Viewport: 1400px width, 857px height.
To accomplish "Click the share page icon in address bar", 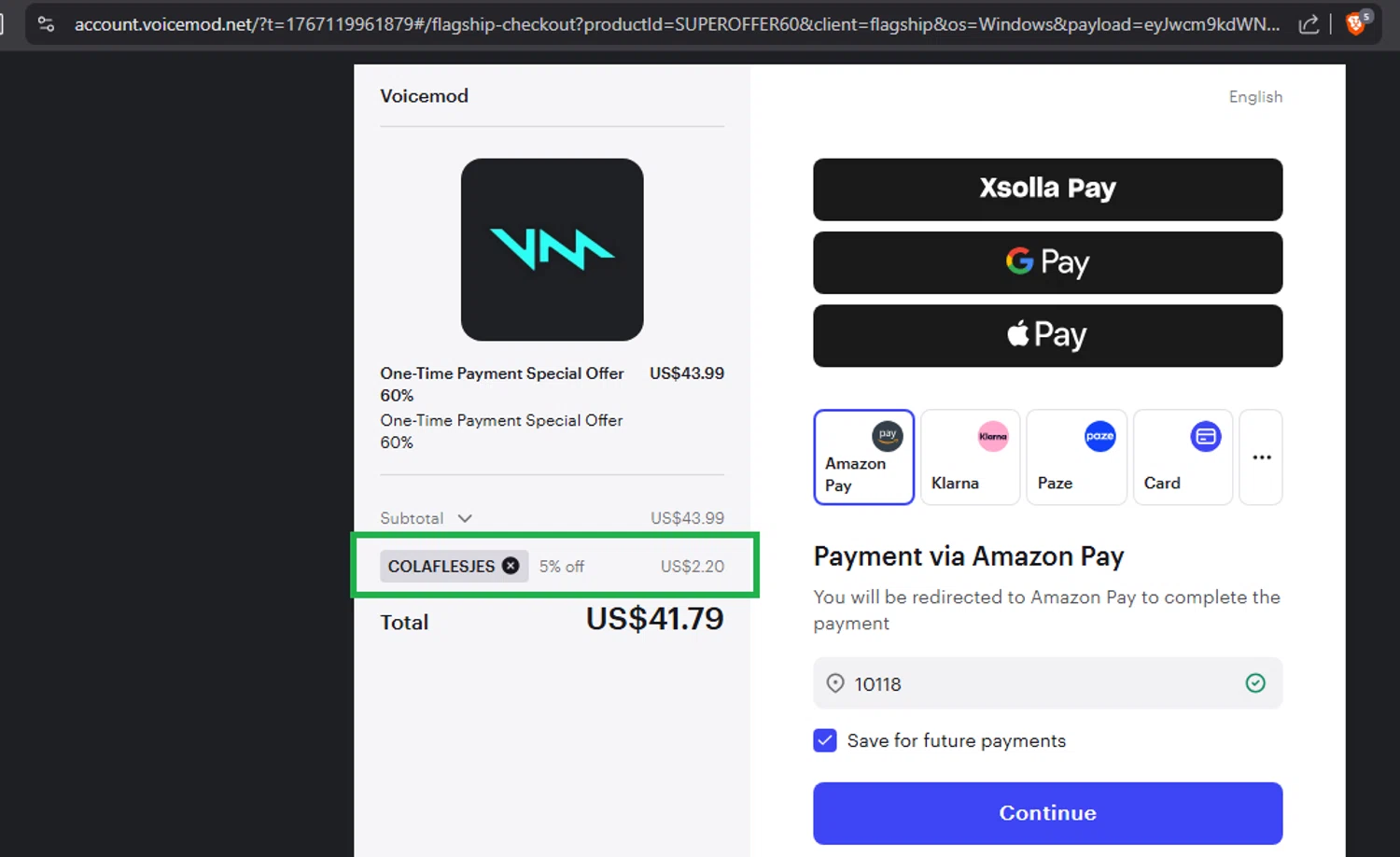I will click(x=1309, y=24).
